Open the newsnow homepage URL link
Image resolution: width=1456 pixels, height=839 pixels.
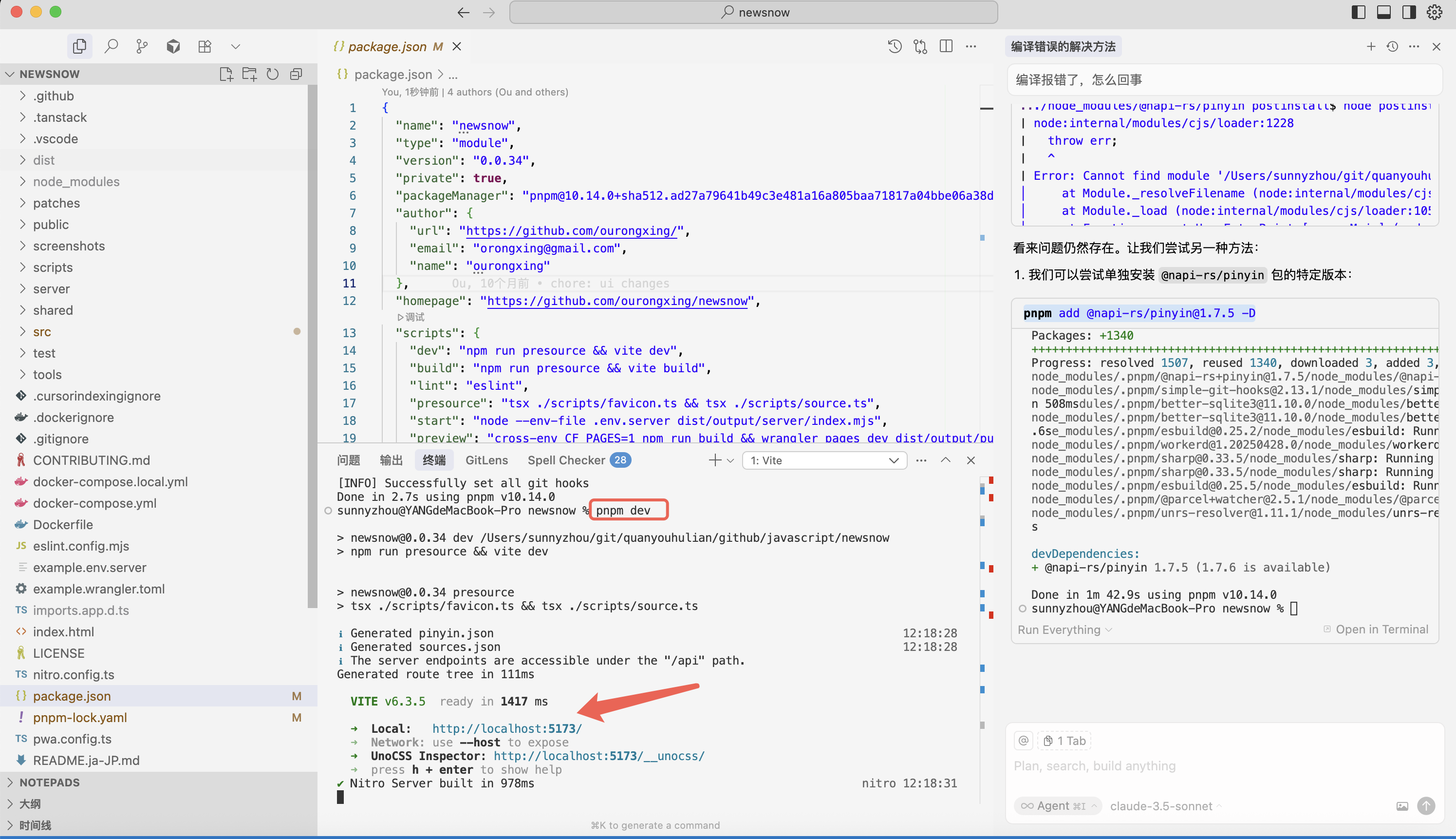(617, 301)
